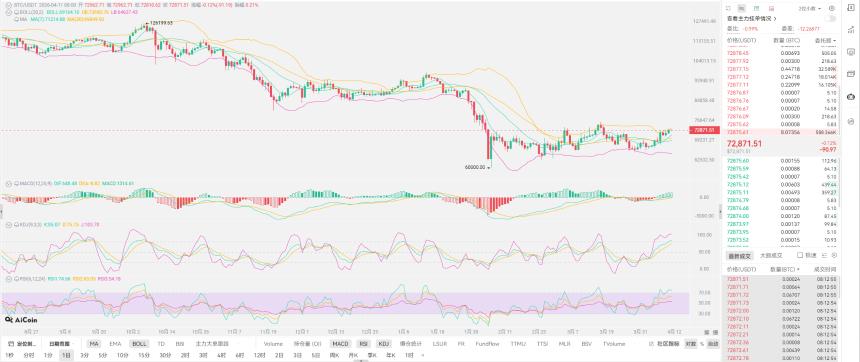This screenshot has width=860, height=362.
Task: Check the 极速 checkbox
Action: (800, 255)
